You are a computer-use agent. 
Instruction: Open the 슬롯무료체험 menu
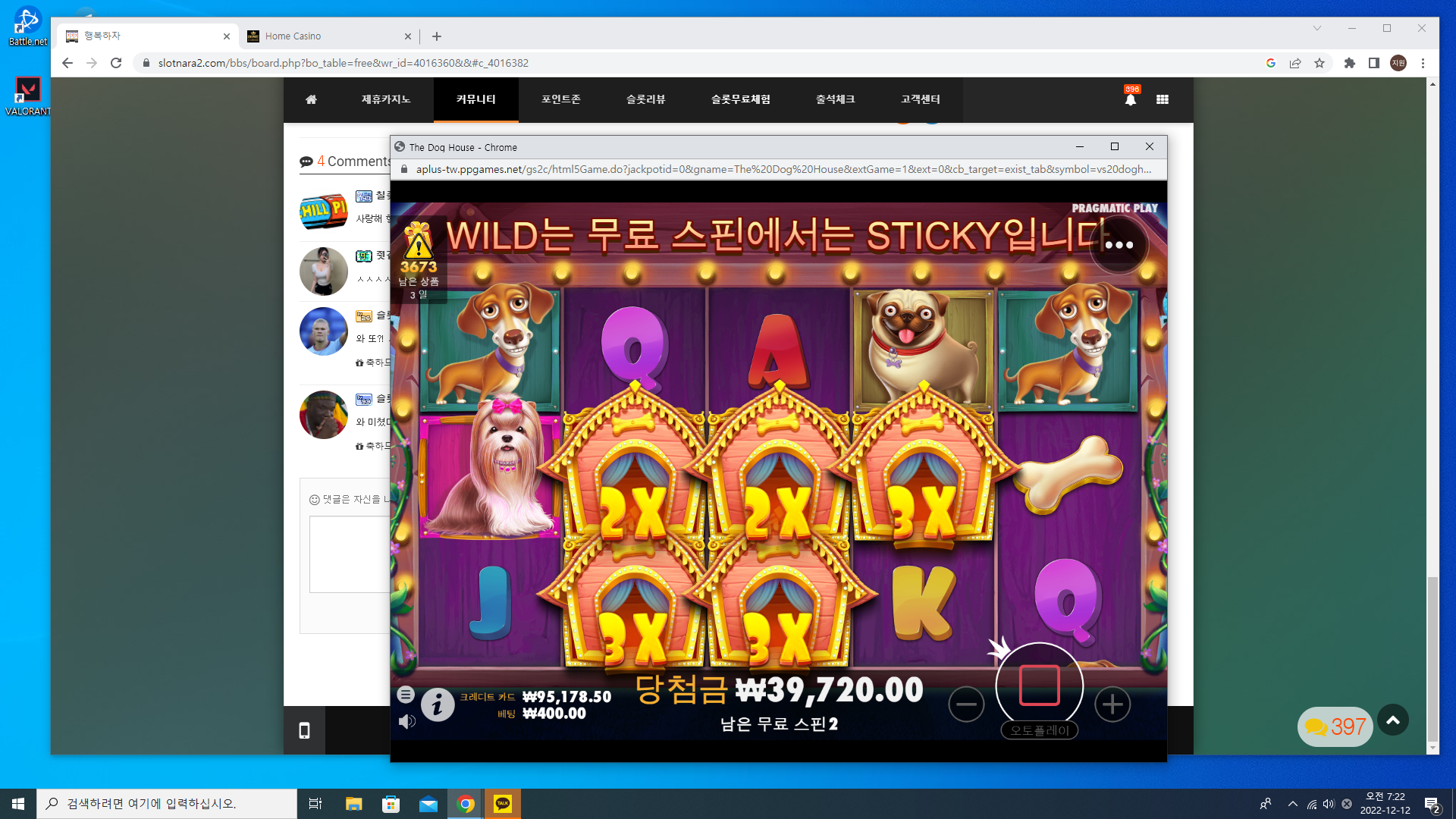tap(741, 99)
